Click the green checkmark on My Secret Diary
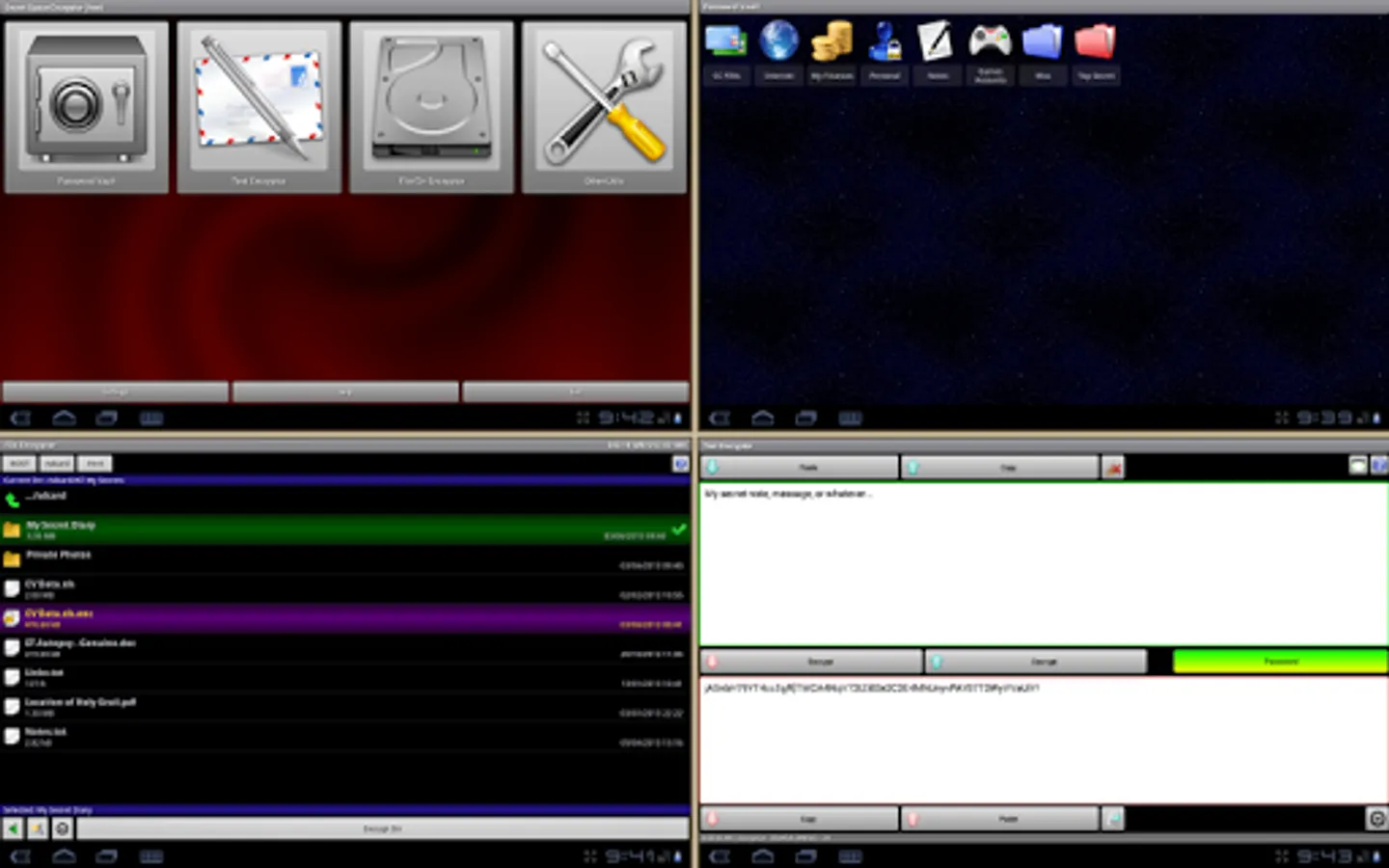 coord(679,529)
